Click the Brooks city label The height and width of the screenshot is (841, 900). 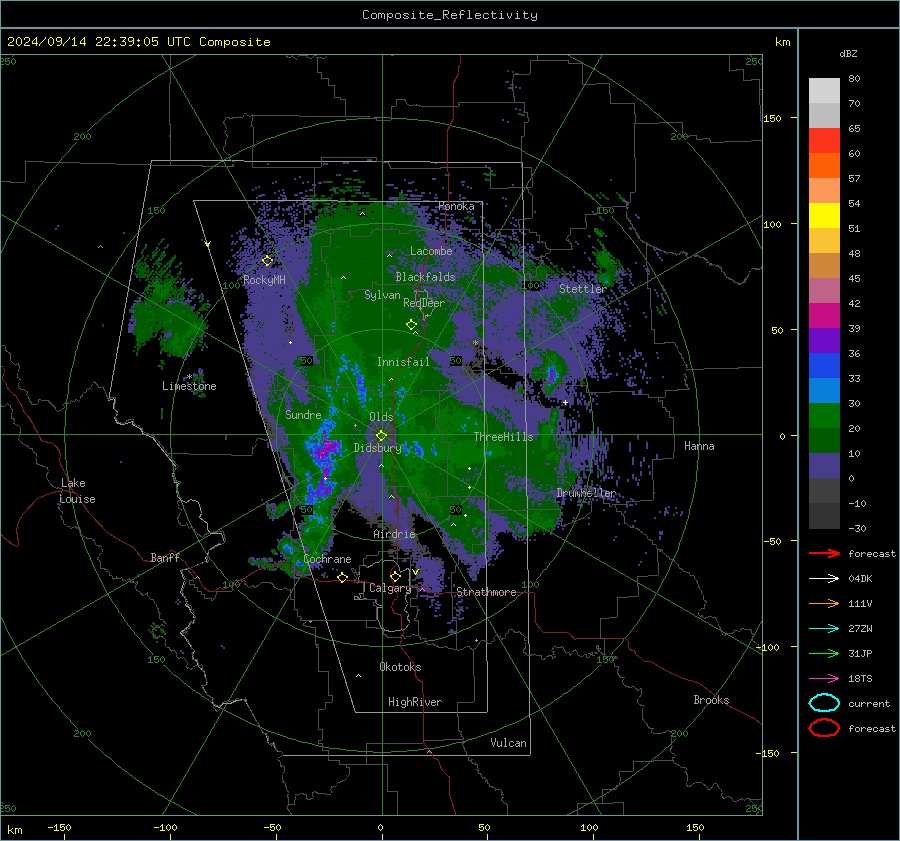[711, 700]
